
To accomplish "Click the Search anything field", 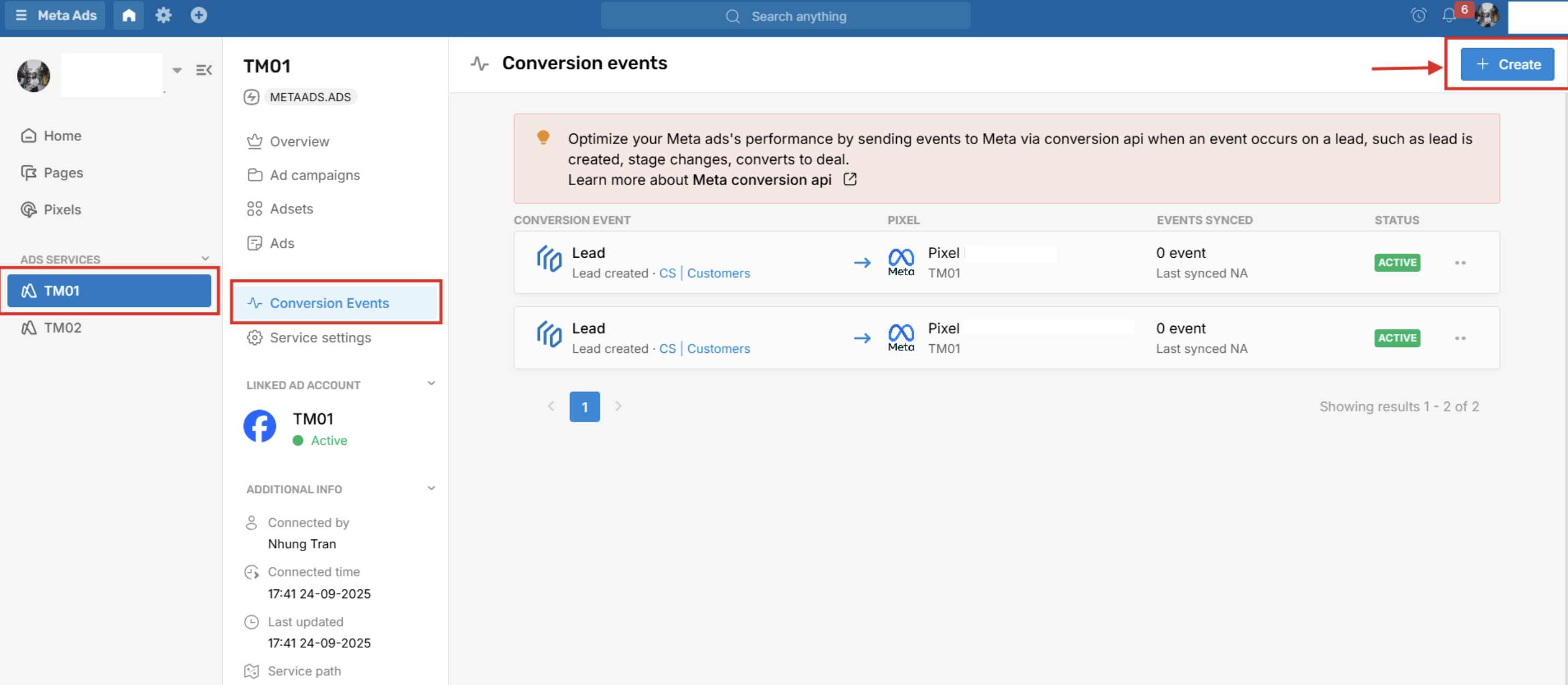I will (785, 16).
